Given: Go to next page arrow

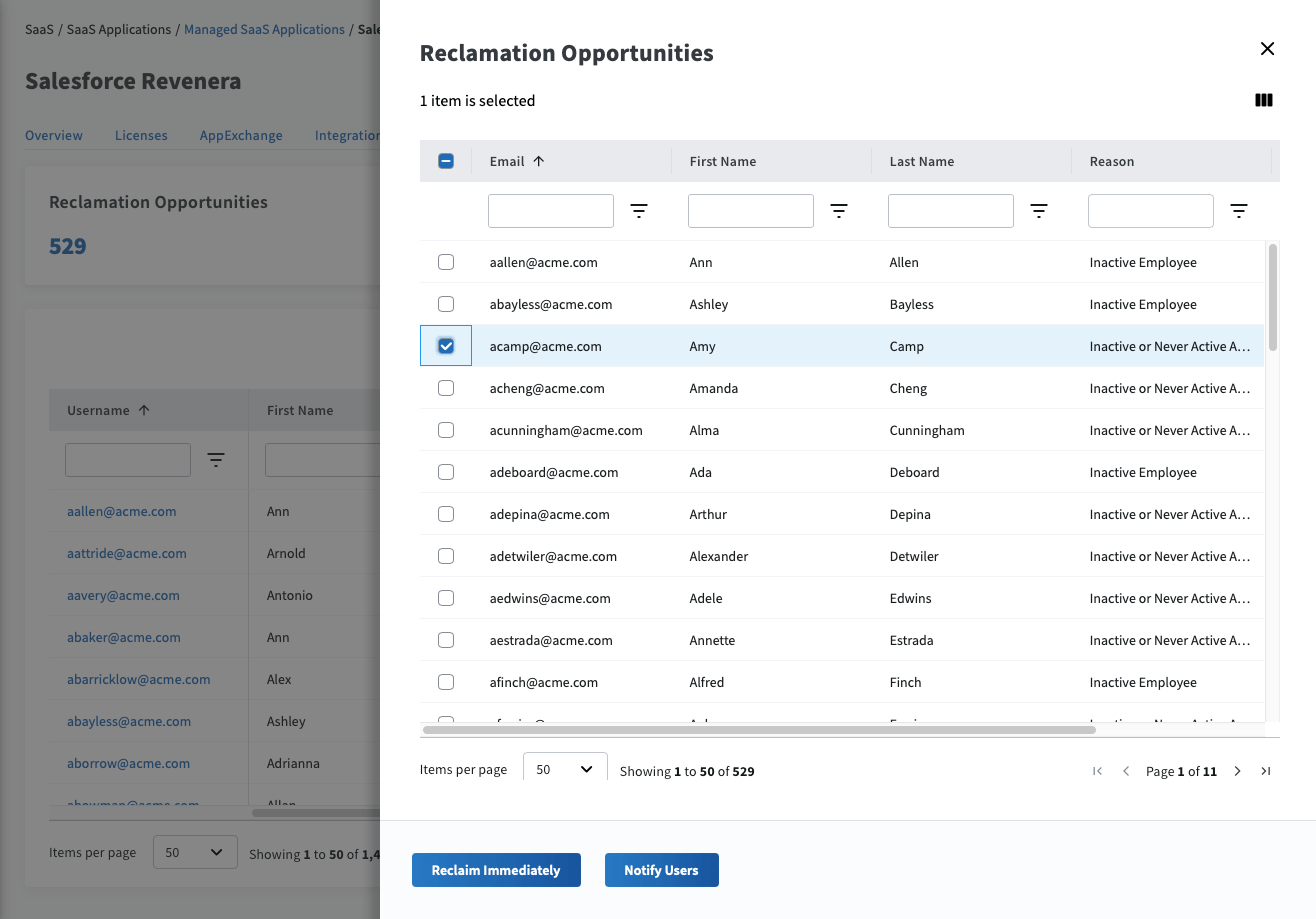Looking at the screenshot, I should (x=1237, y=771).
